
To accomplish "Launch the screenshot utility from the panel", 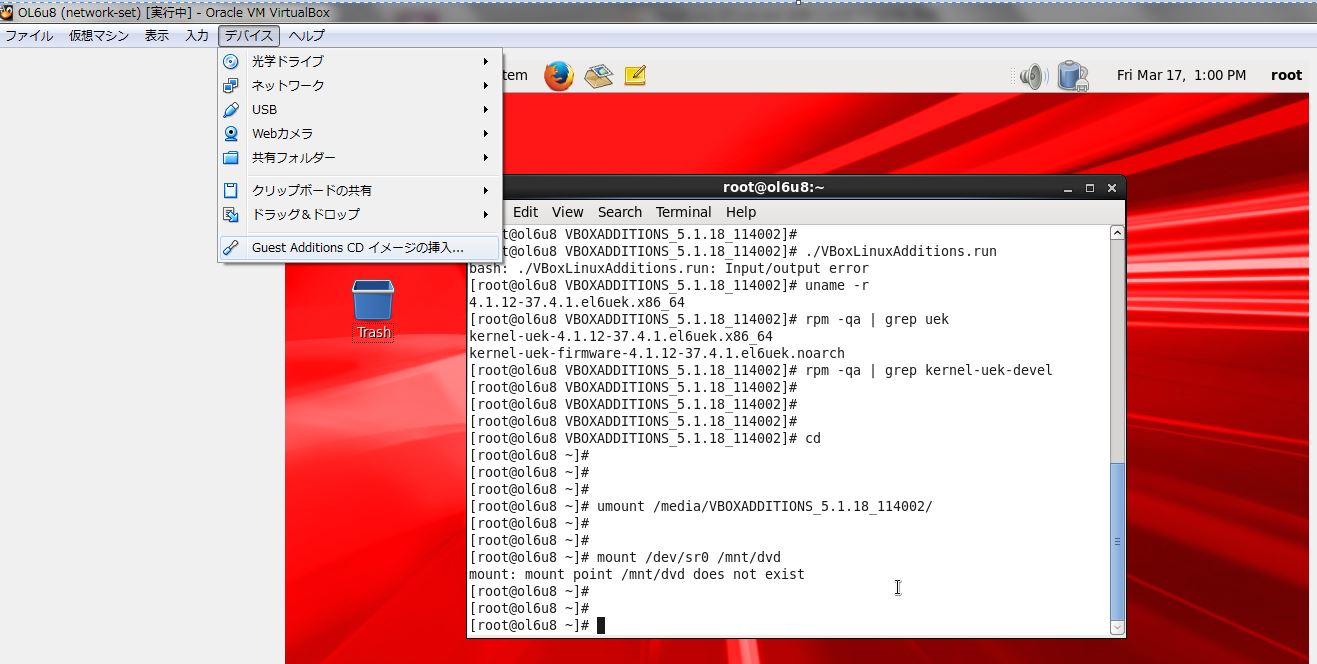I will pos(596,74).
